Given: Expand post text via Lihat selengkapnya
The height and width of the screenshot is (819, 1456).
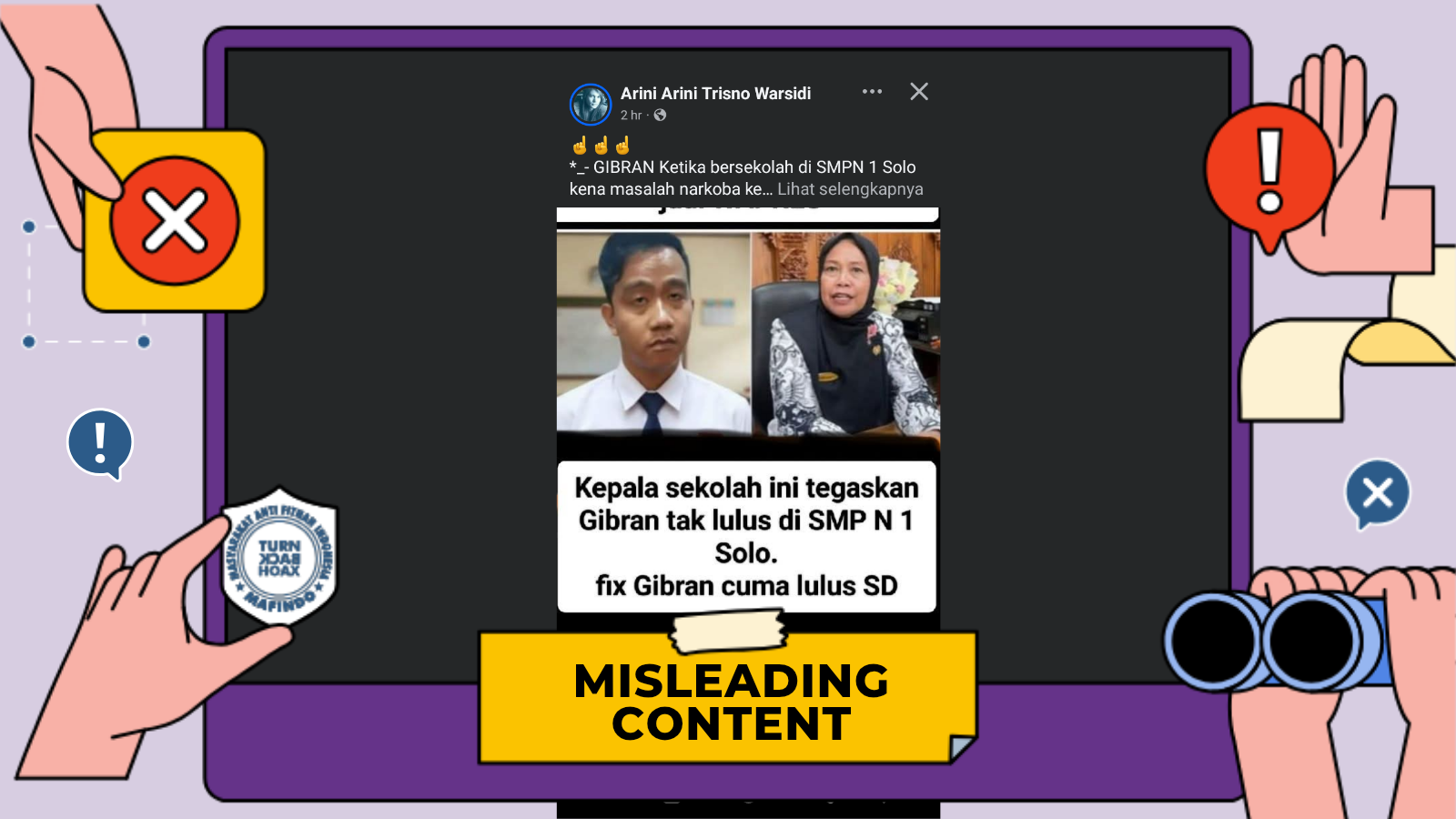Looking at the screenshot, I should click(x=850, y=189).
